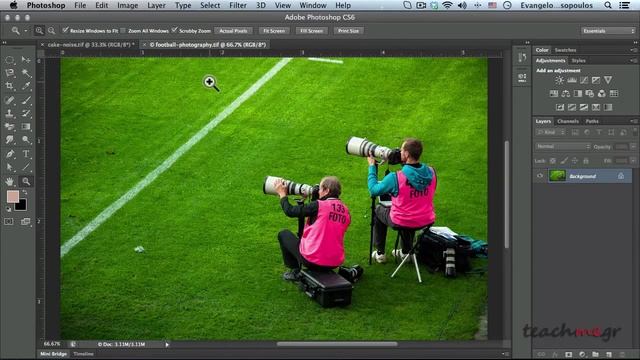Viewport: 640px width, 360px height.
Task: Select the History Brush tool
Action: click(26, 113)
